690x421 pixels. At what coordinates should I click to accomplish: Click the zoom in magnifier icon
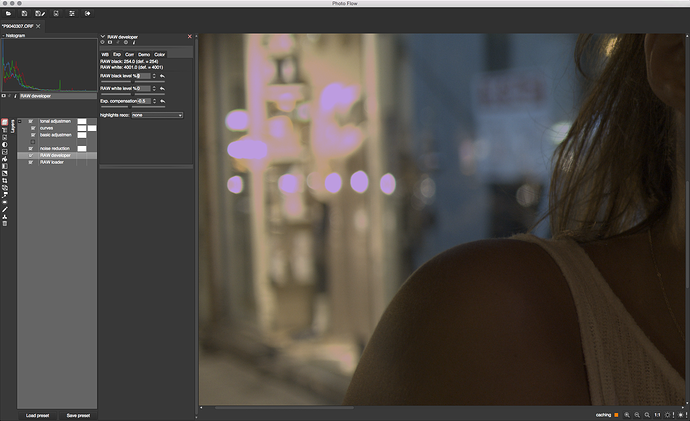tap(627, 414)
